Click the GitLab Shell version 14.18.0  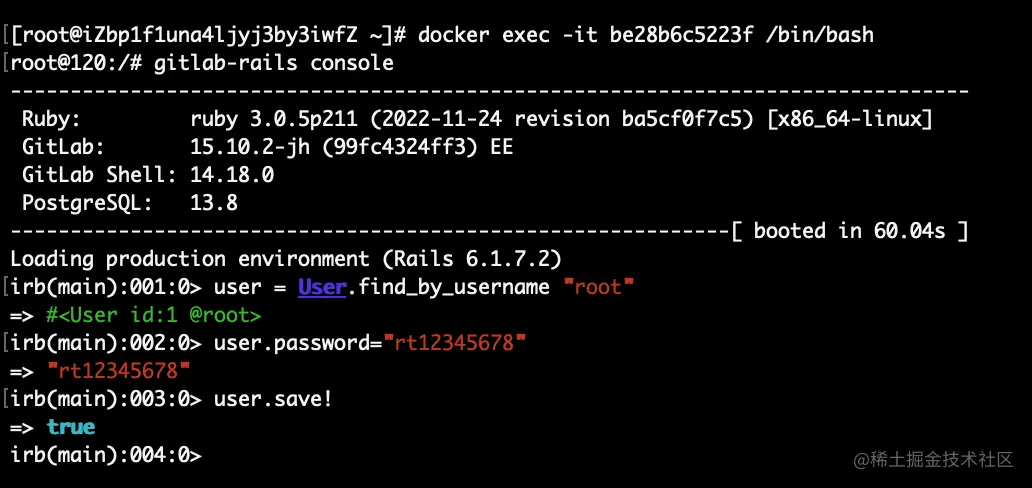(232, 175)
